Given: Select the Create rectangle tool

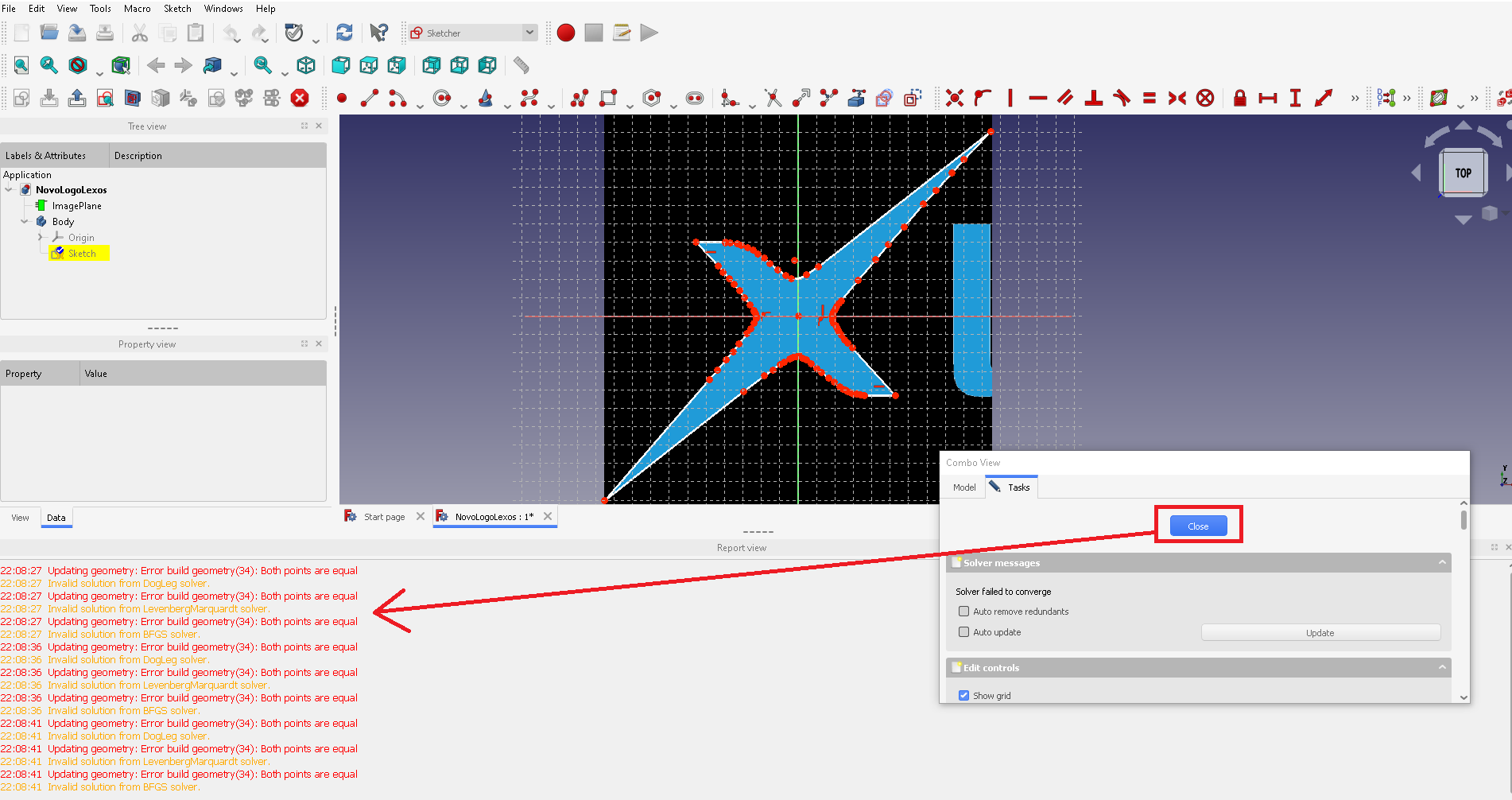Looking at the screenshot, I should (x=607, y=98).
